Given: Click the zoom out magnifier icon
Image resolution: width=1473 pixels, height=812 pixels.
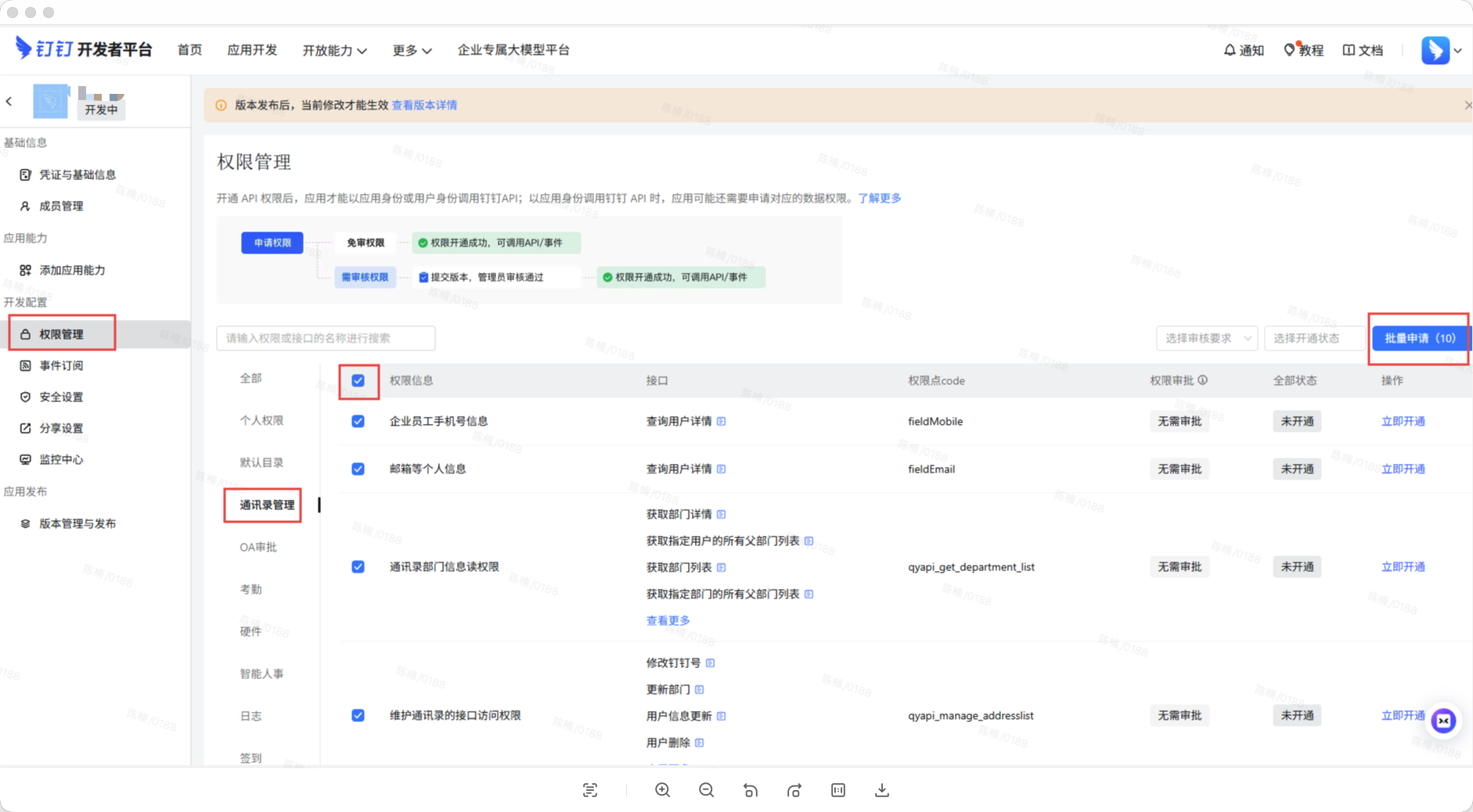Looking at the screenshot, I should tap(706, 790).
